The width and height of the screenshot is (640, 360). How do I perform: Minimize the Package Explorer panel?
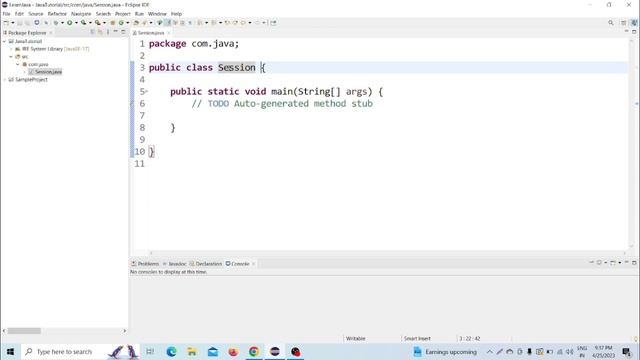(116, 32)
